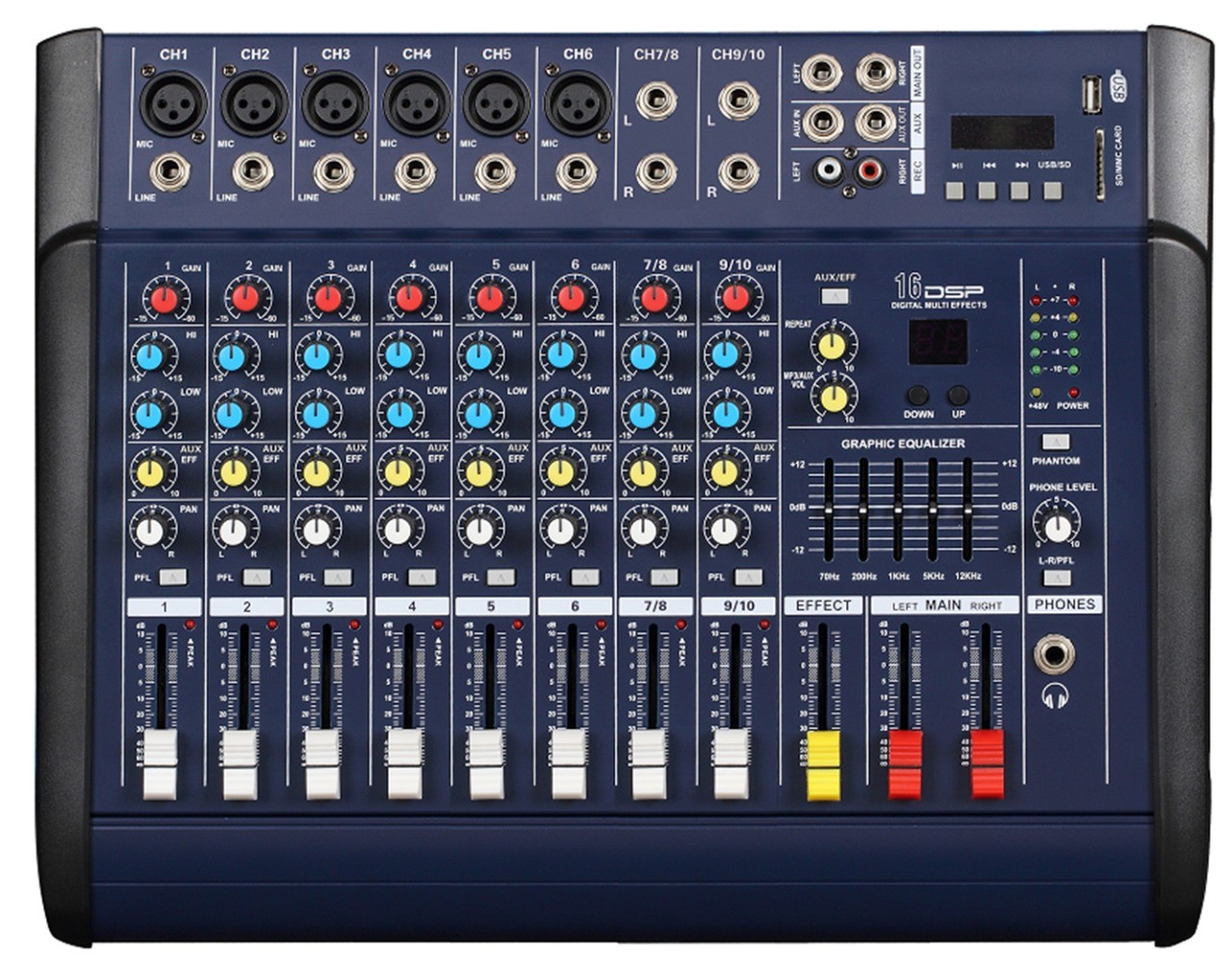1232x978 pixels.
Task: Click the 1KHz graphic equalizer slider
Action: [x=898, y=508]
